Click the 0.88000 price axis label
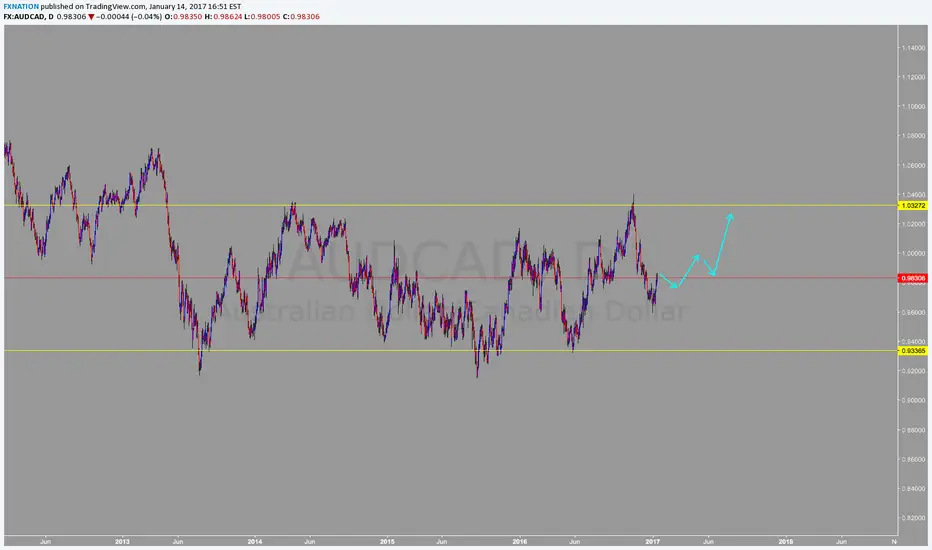Viewport: 932px width, 550px height. 915,430
